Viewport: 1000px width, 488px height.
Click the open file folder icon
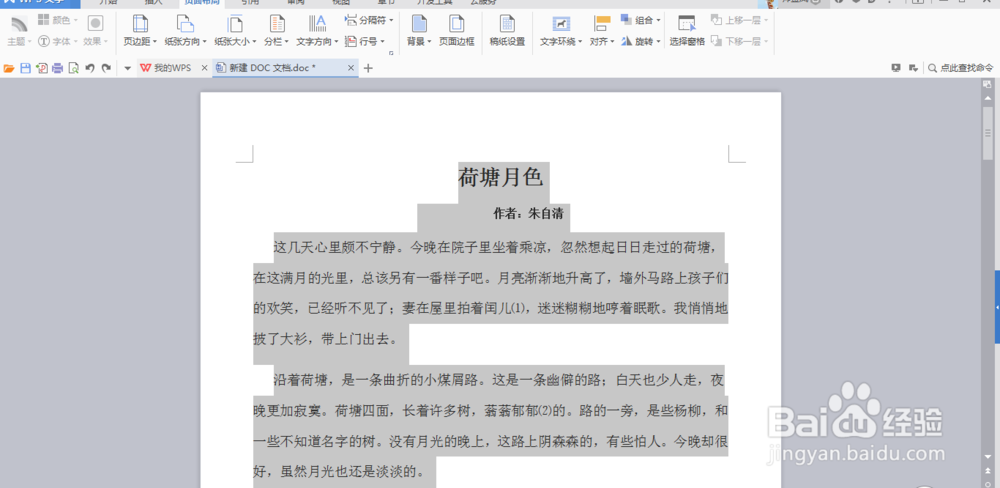[9, 68]
